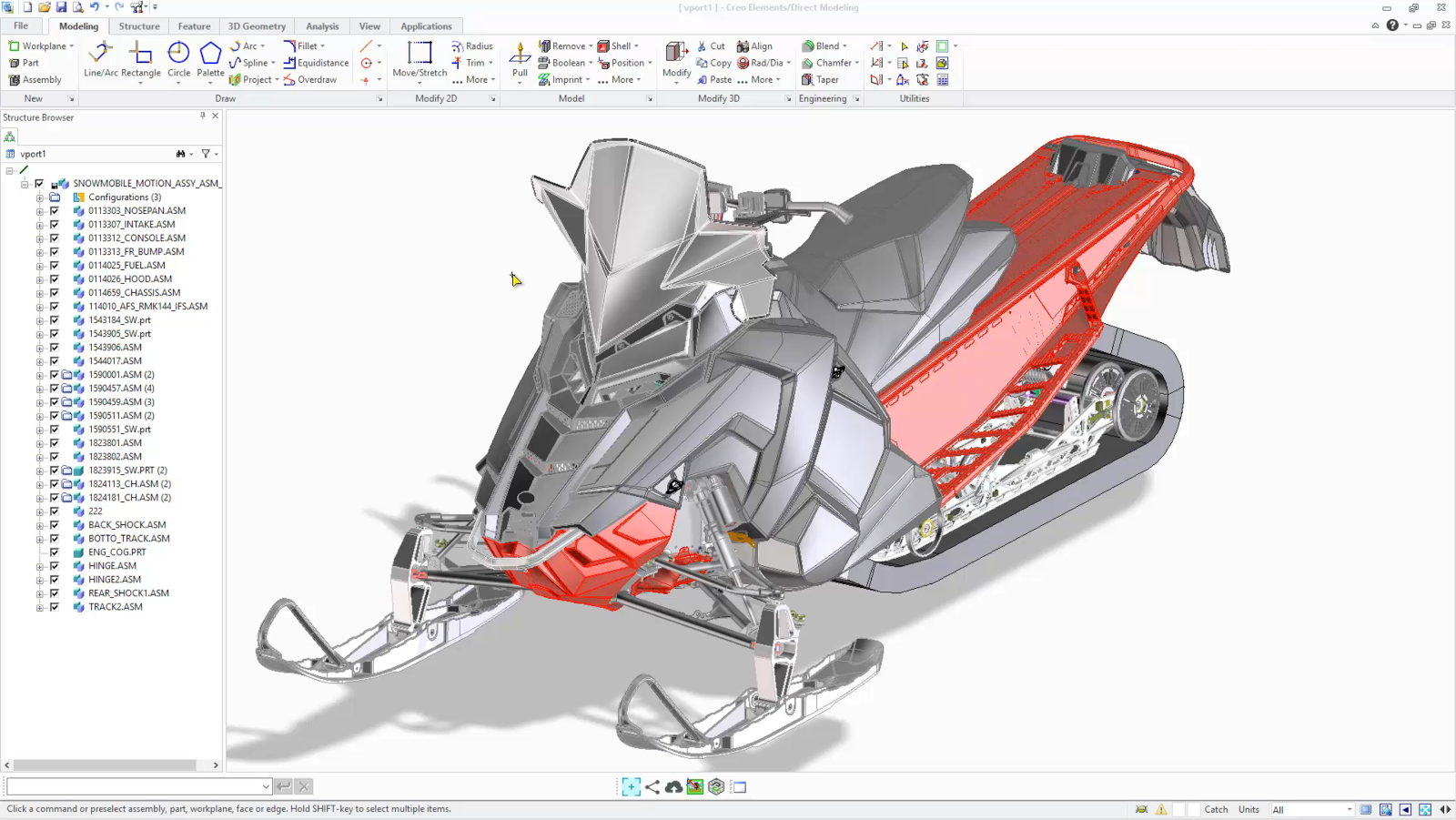
Task: Click the Units button
Action: click(1249, 808)
